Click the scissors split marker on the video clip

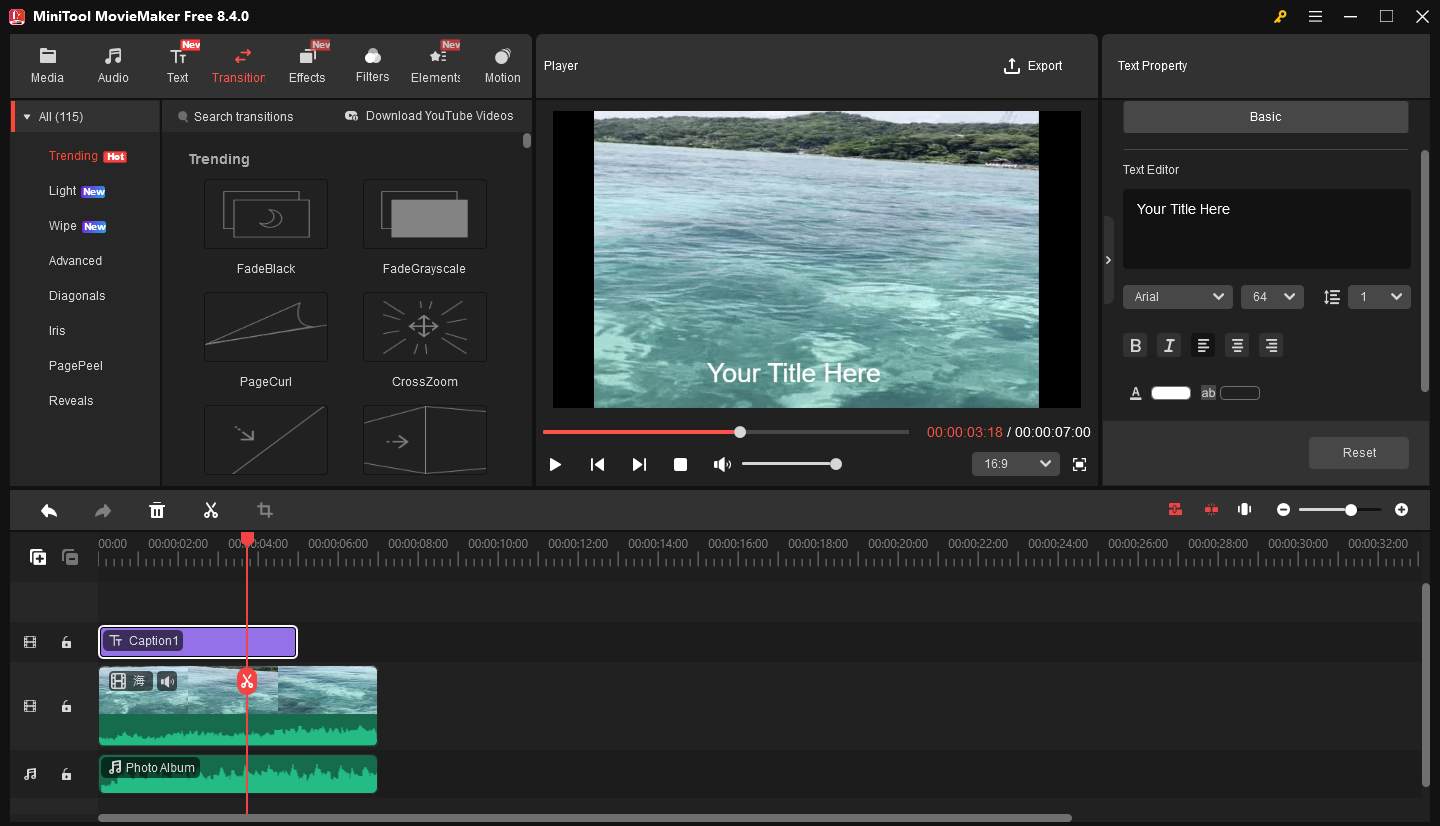click(247, 681)
